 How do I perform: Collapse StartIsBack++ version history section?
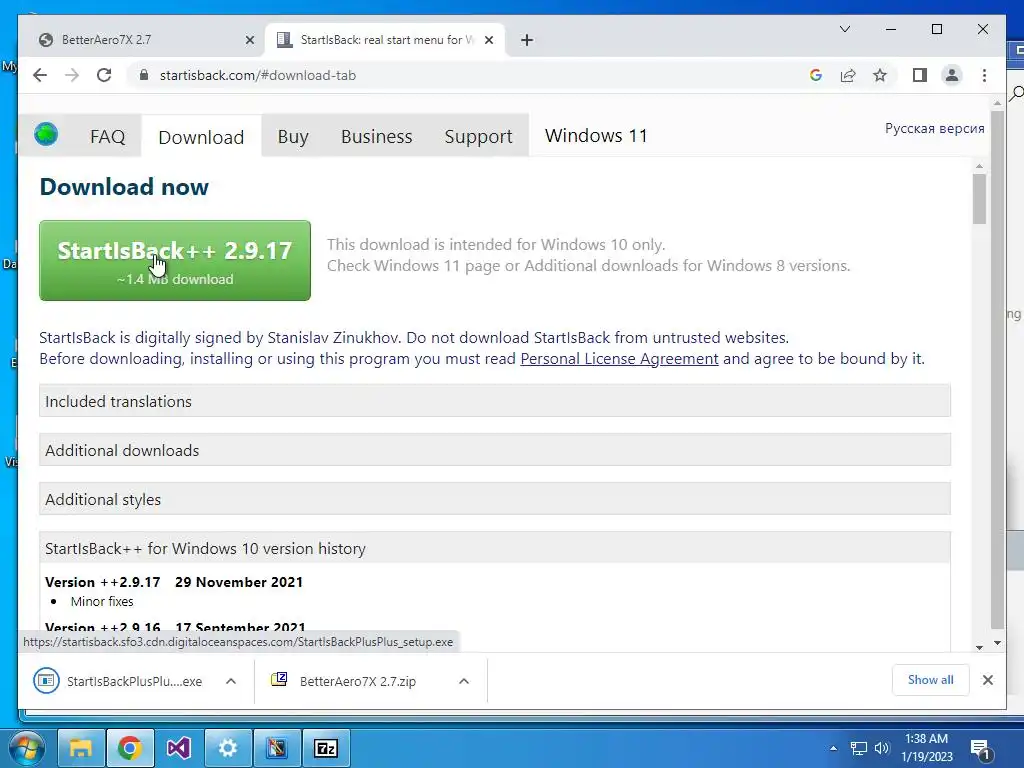pyautogui.click(x=495, y=548)
